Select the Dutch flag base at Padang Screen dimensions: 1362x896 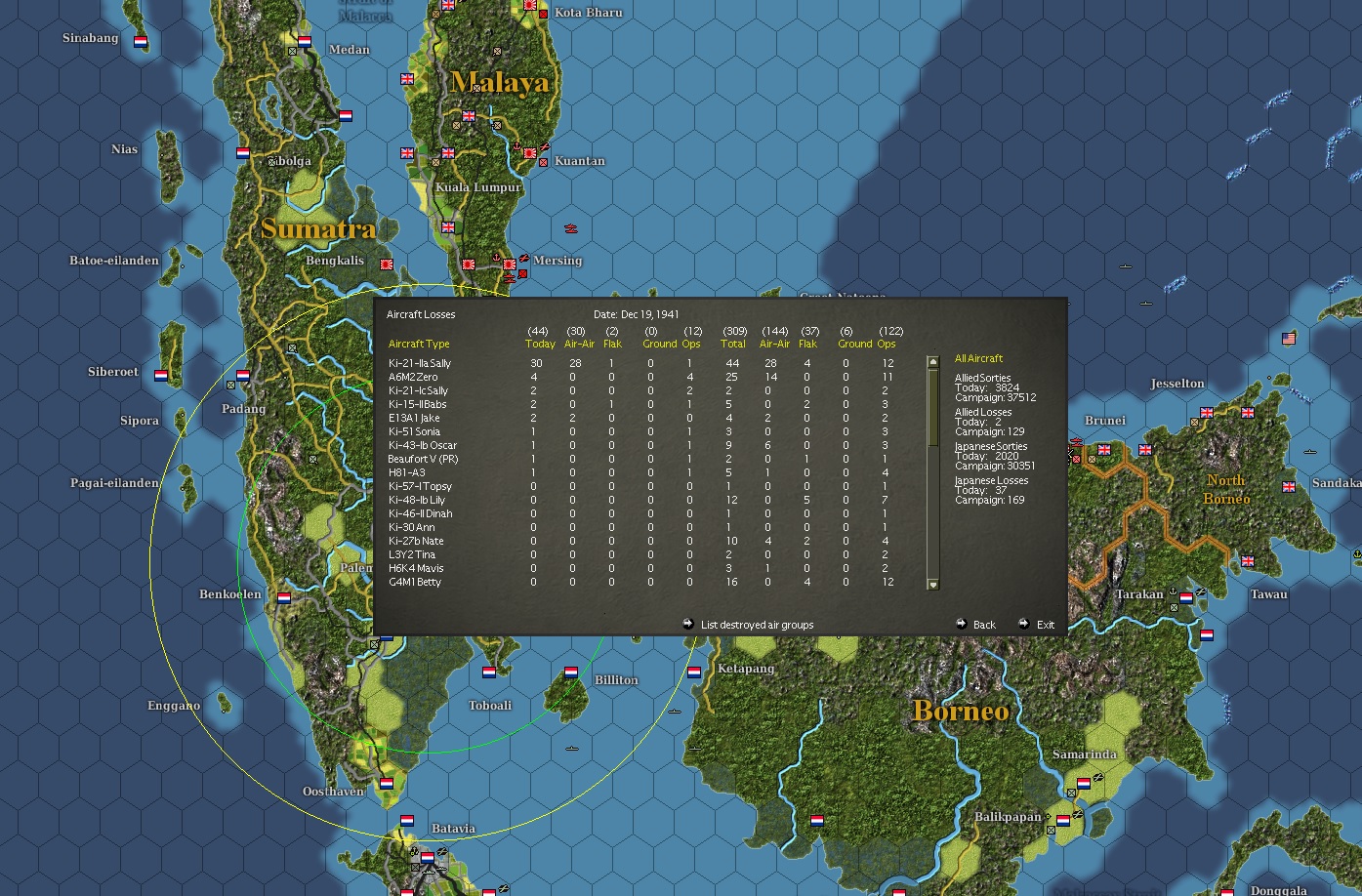point(243,375)
